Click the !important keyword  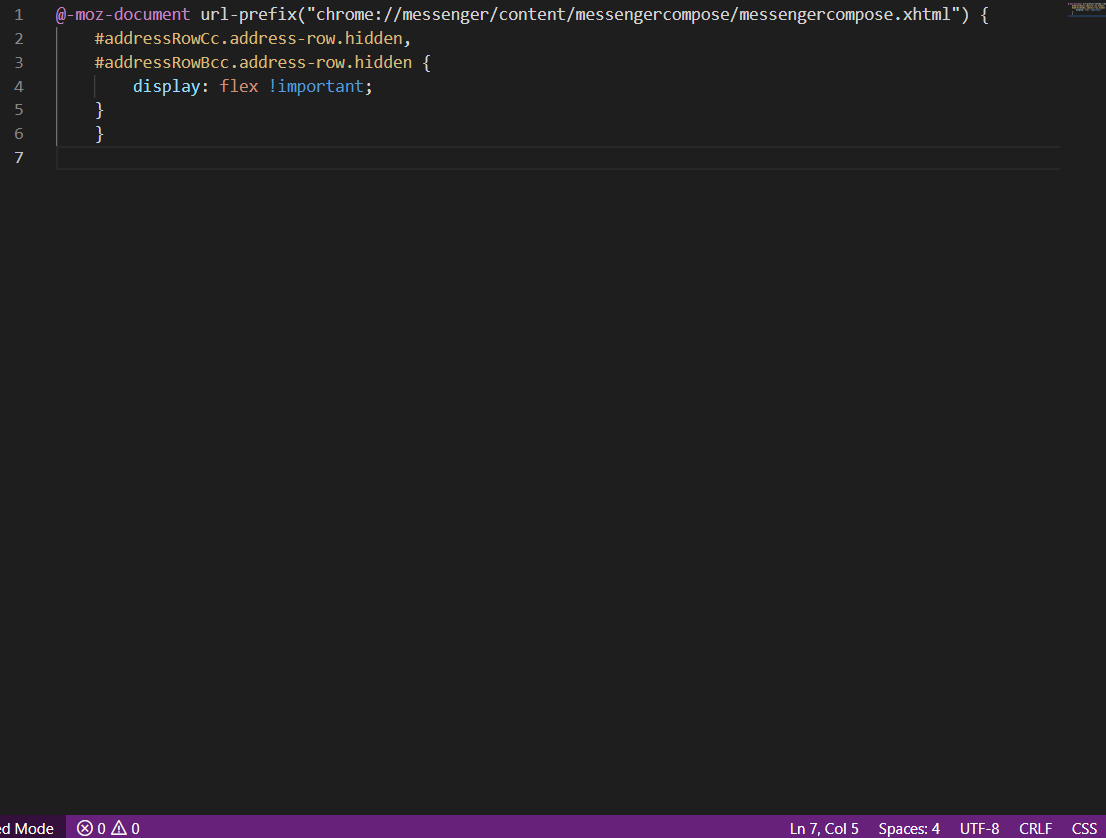pos(316,86)
